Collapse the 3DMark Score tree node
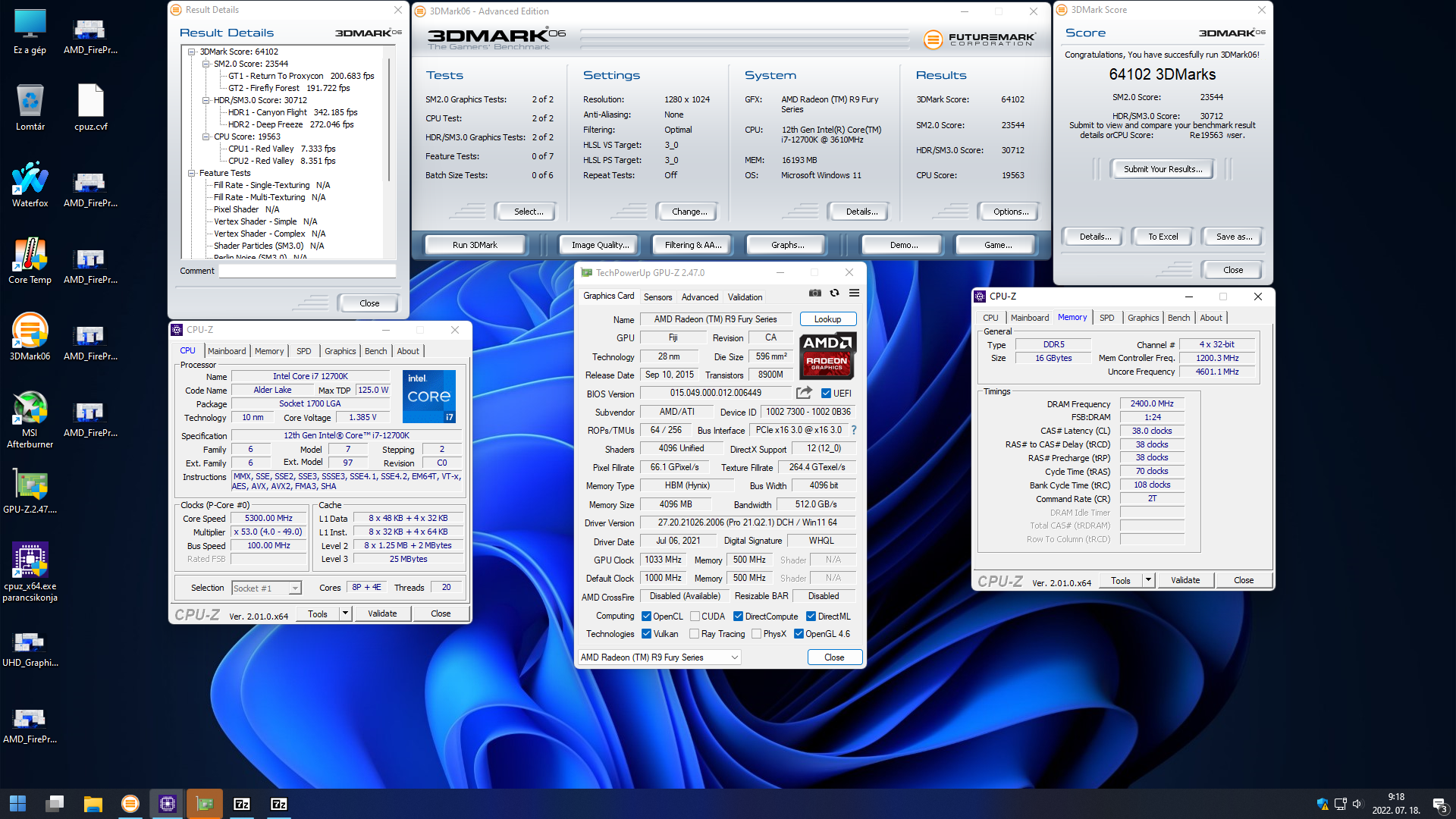The height and width of the screenshot is (819, 1456). click(x=192, y=52)
